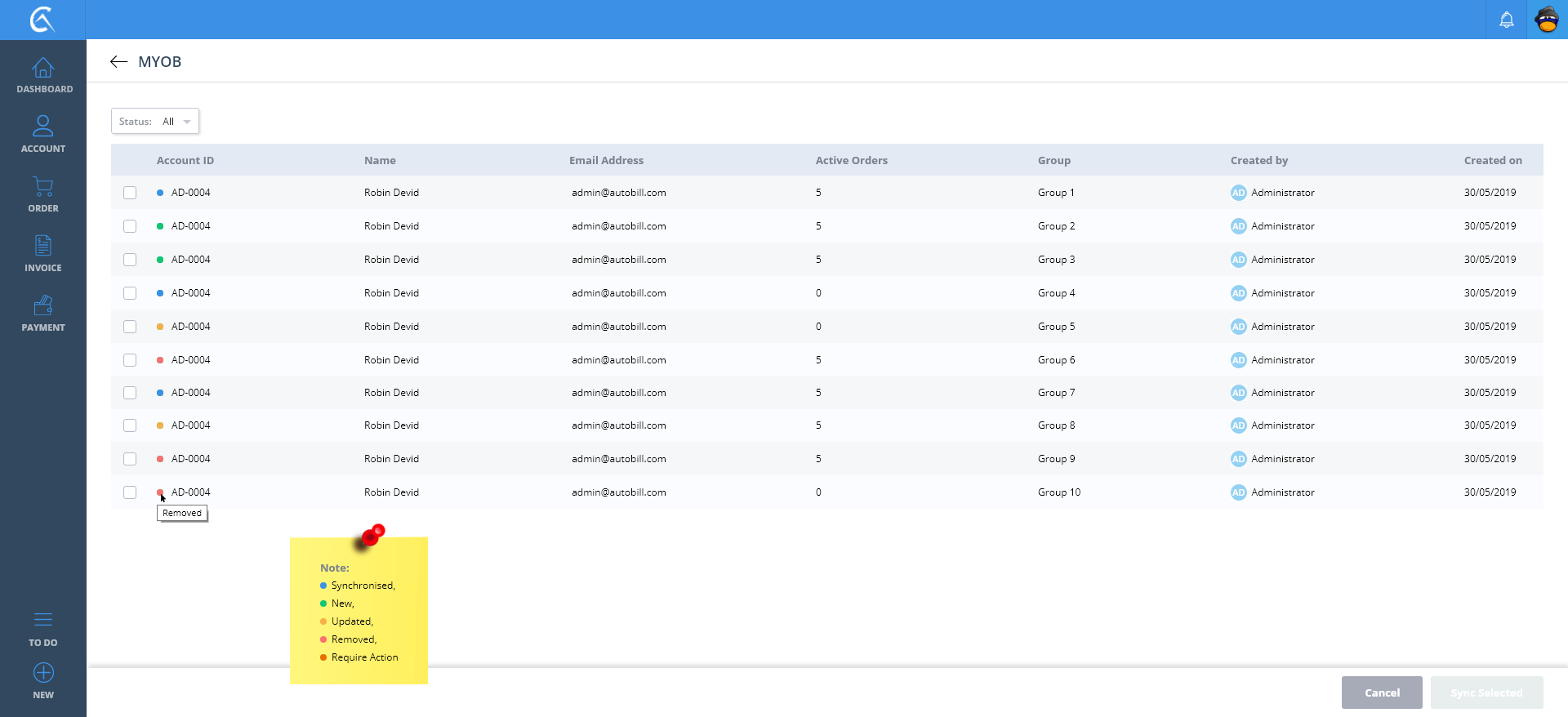Click the green status dot for Group 2
Image resolution: width=1568 pixels, height=717 pixels.
(x=160, y=226)
